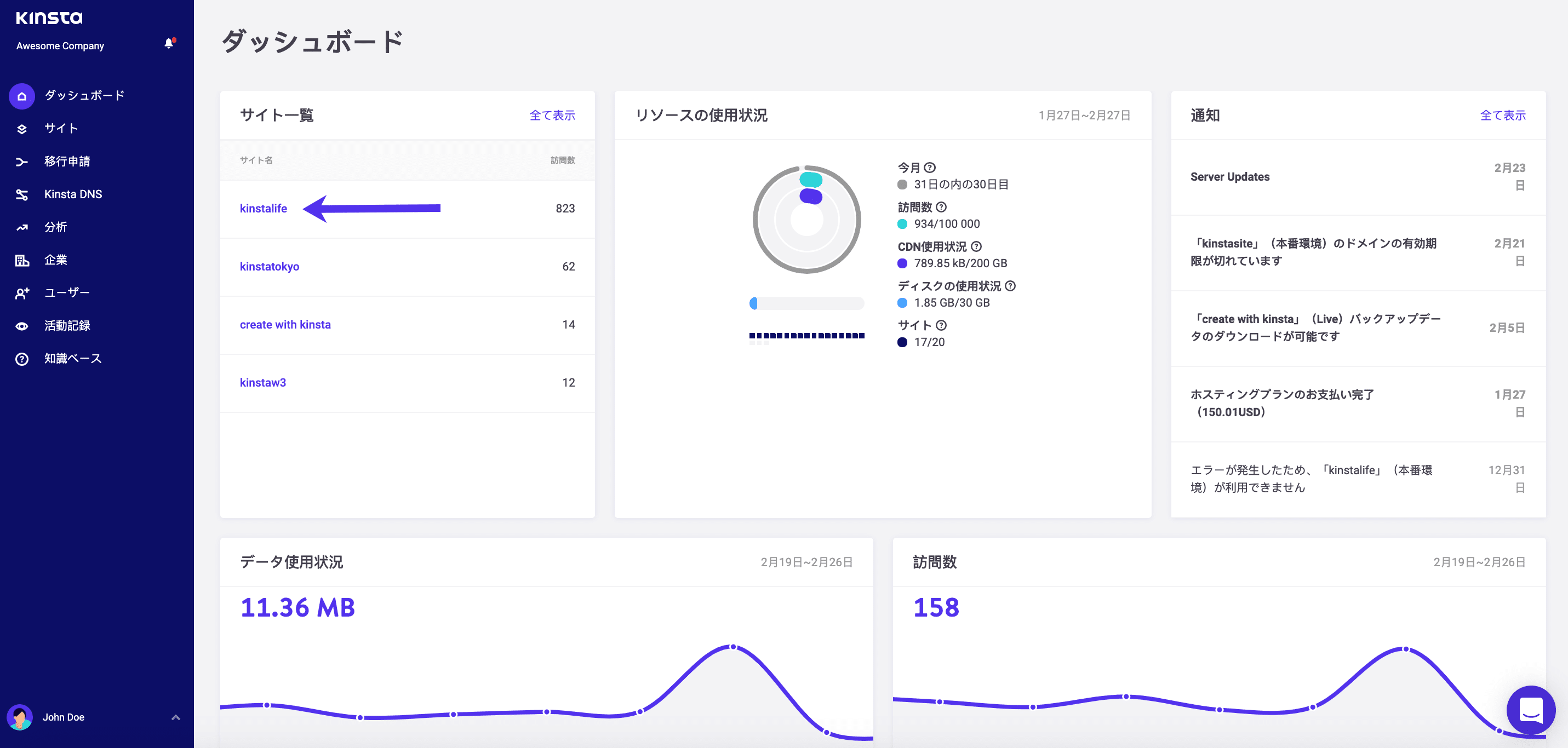
Task: Click the 企業 building icon
Action: [x=22, y=261]
